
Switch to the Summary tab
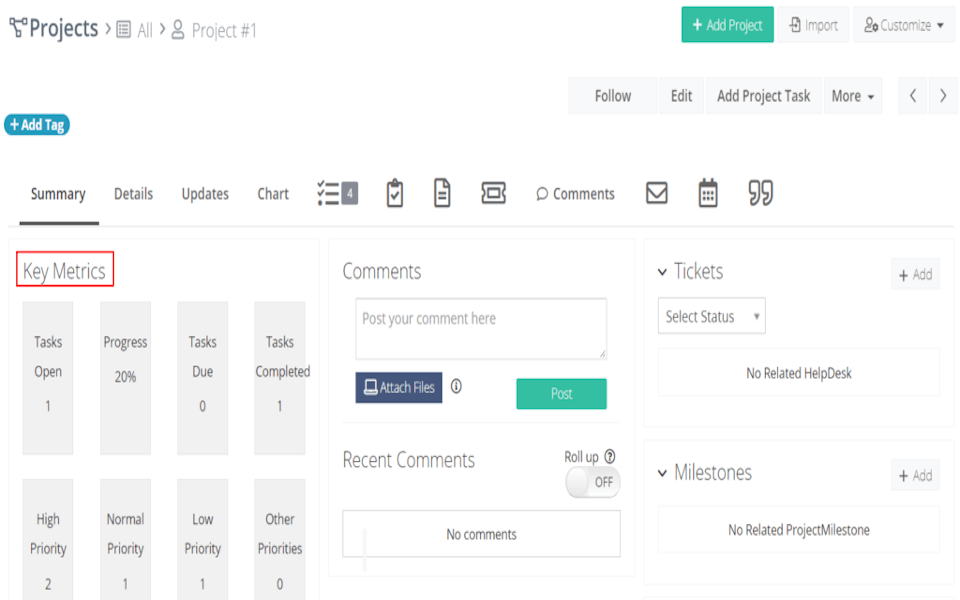tap(58, 194)
